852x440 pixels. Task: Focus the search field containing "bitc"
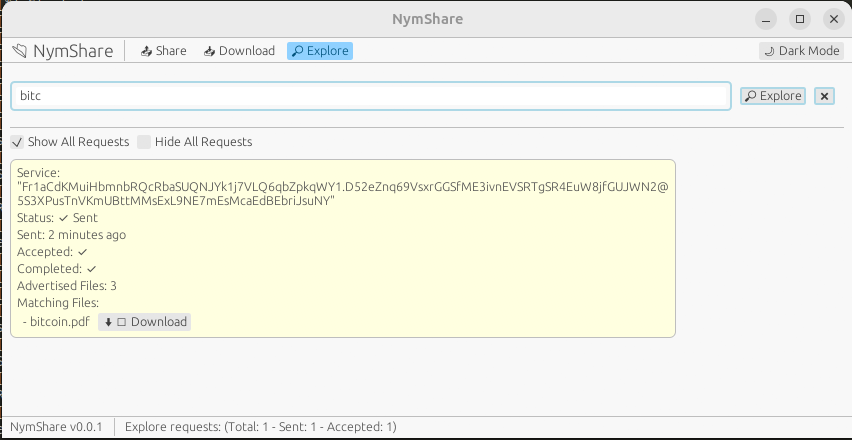tap(370, 96)
